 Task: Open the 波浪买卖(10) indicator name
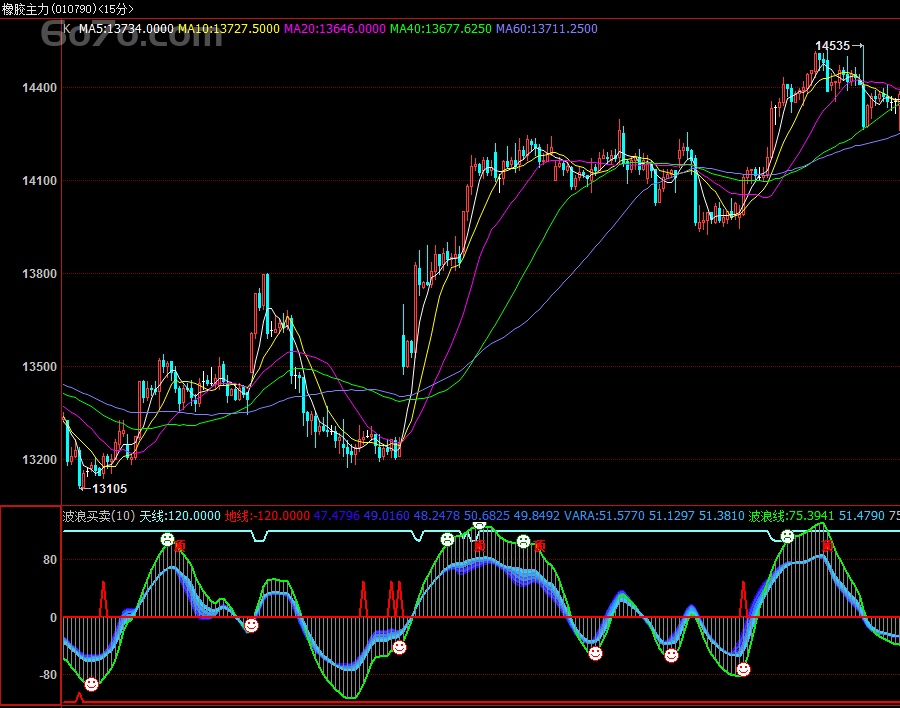99,516
